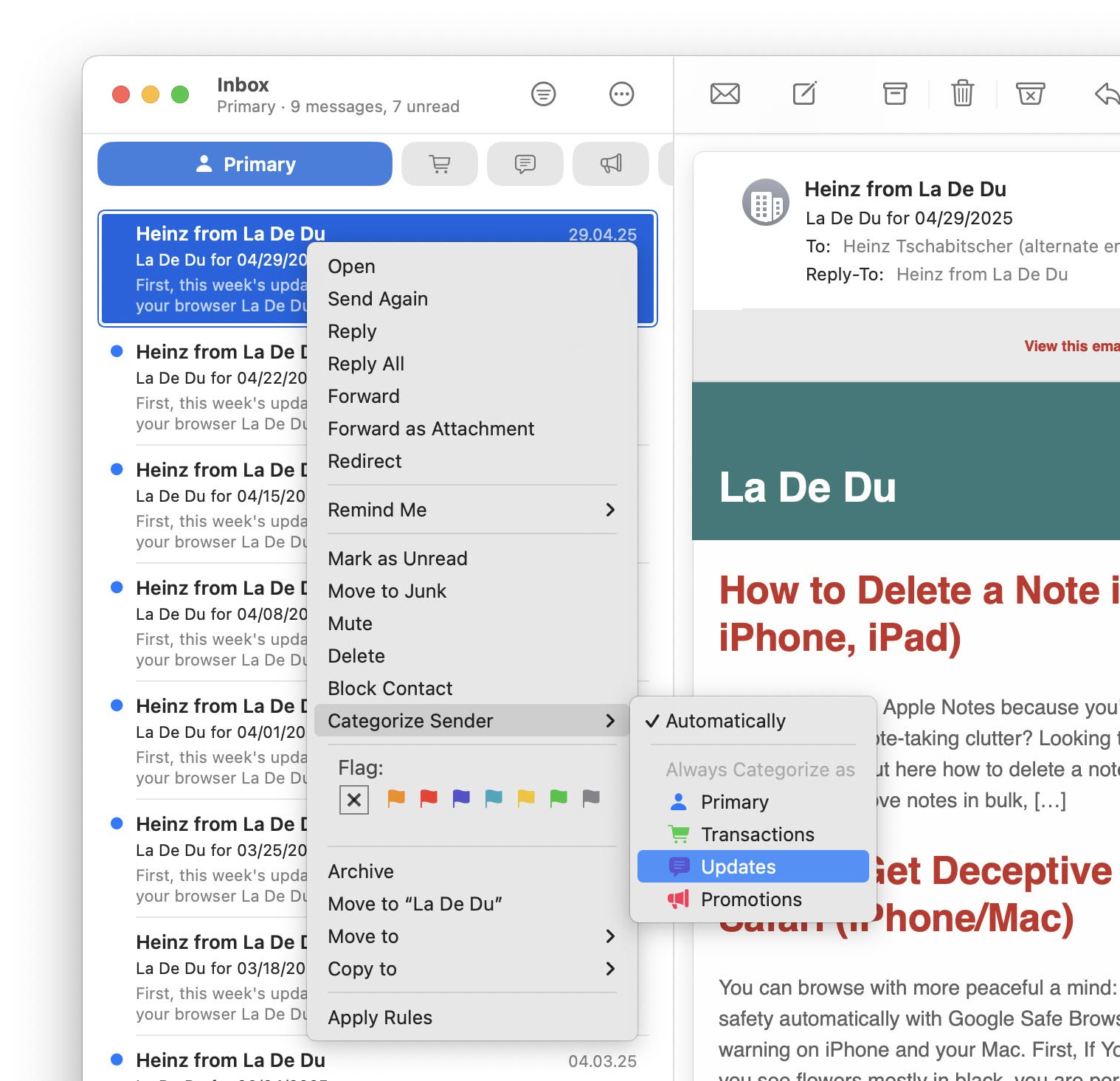Viewport: 1120px width, 1081px height.
Task: Select Forward as Attachment
Action: click(x=472, y=429)
